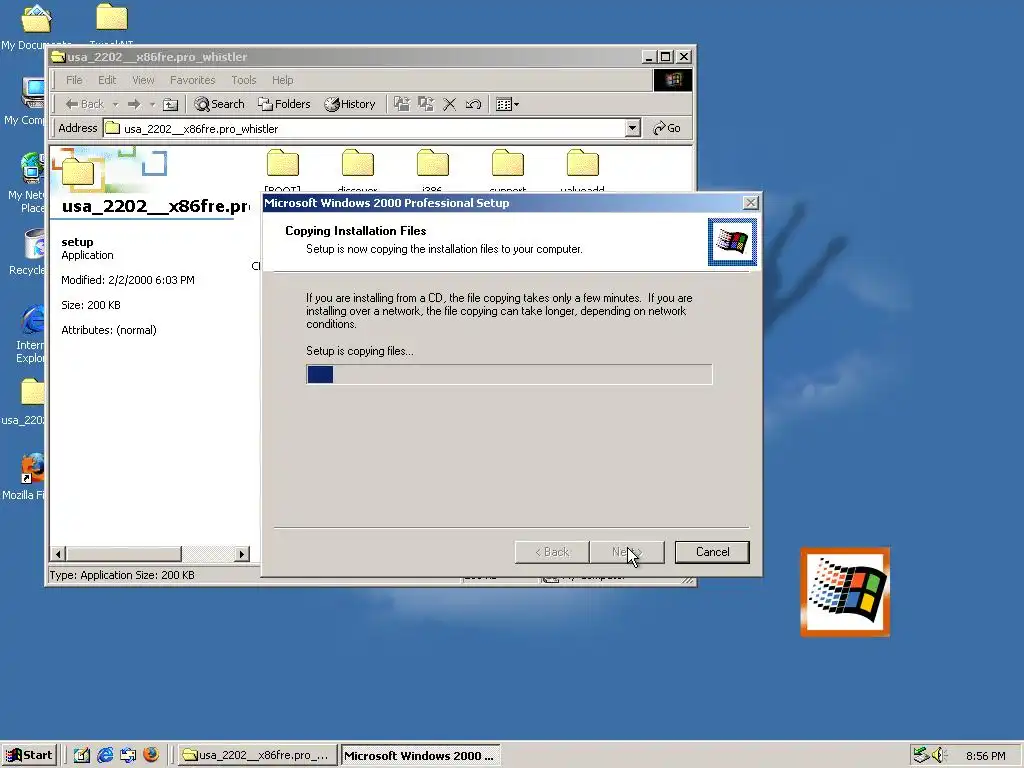Click the right arrow of horizontal scrollbar
The image size is (1024, 768).
click(242, 554)
